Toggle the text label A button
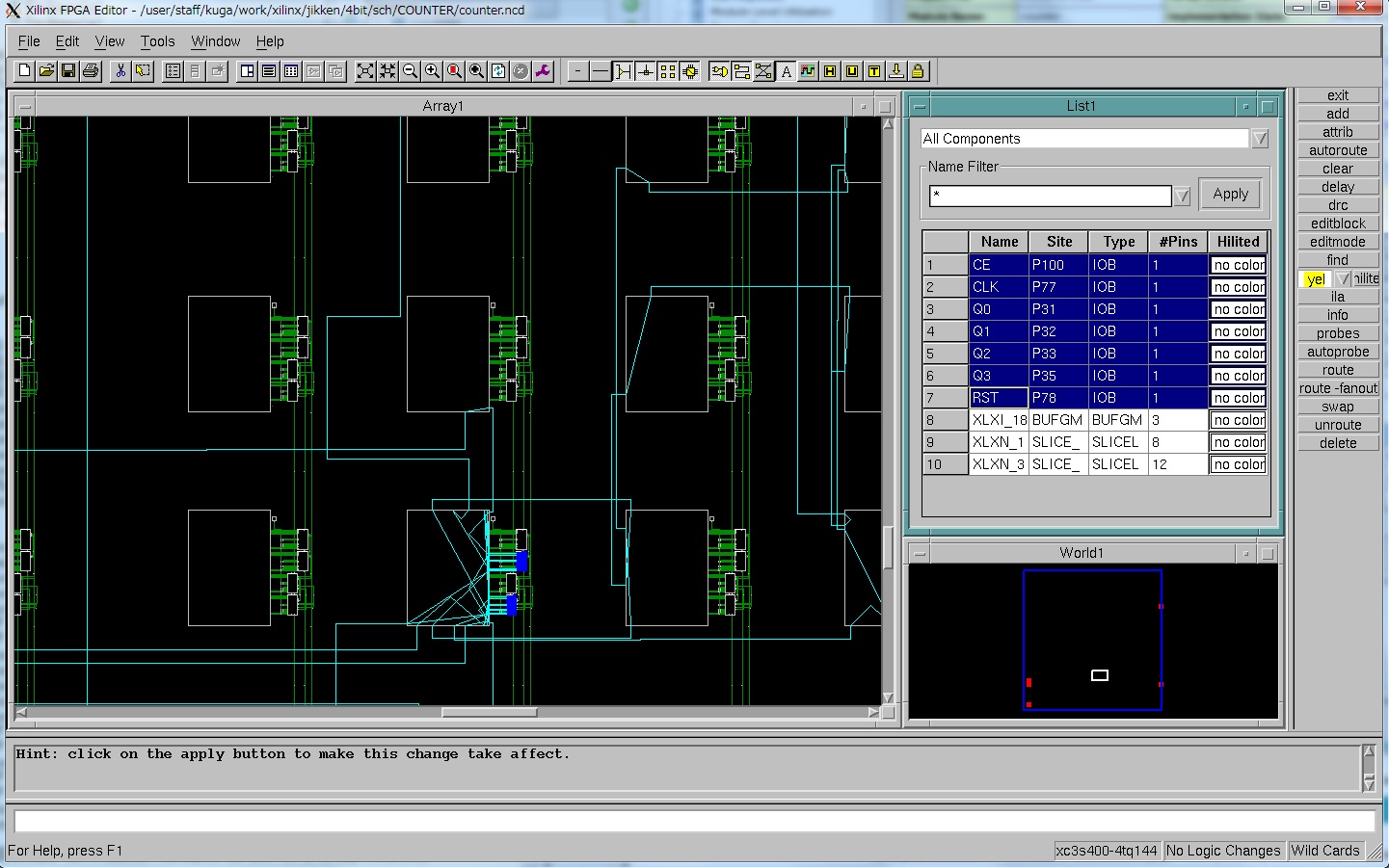The width and height of the screenshot is (1389, 868). point(786,71)
